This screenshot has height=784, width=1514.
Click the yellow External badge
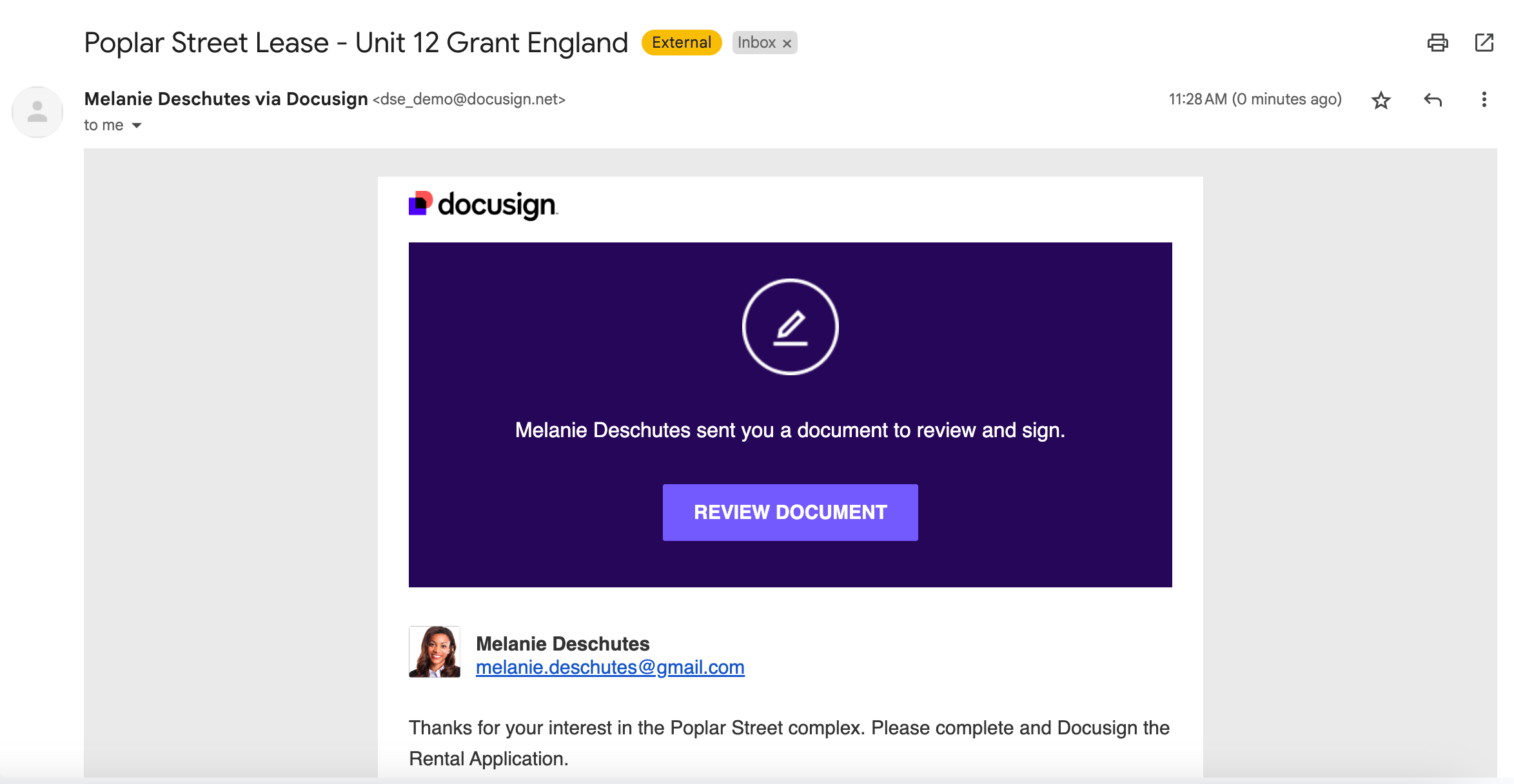coord(681,43)
